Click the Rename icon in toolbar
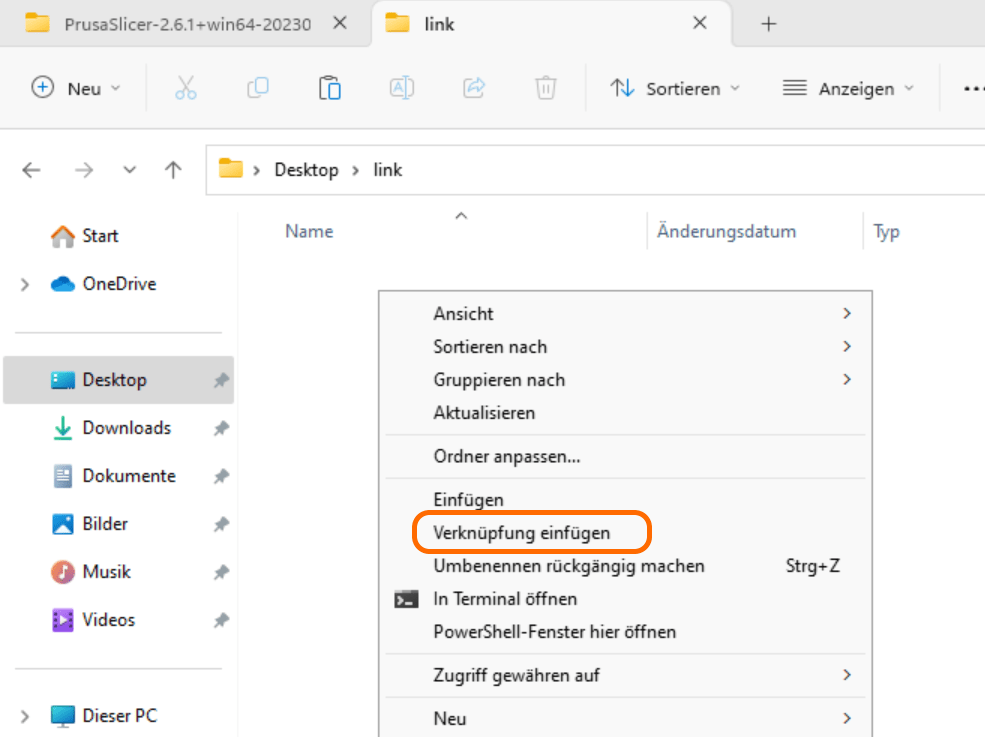 point(402,88)
